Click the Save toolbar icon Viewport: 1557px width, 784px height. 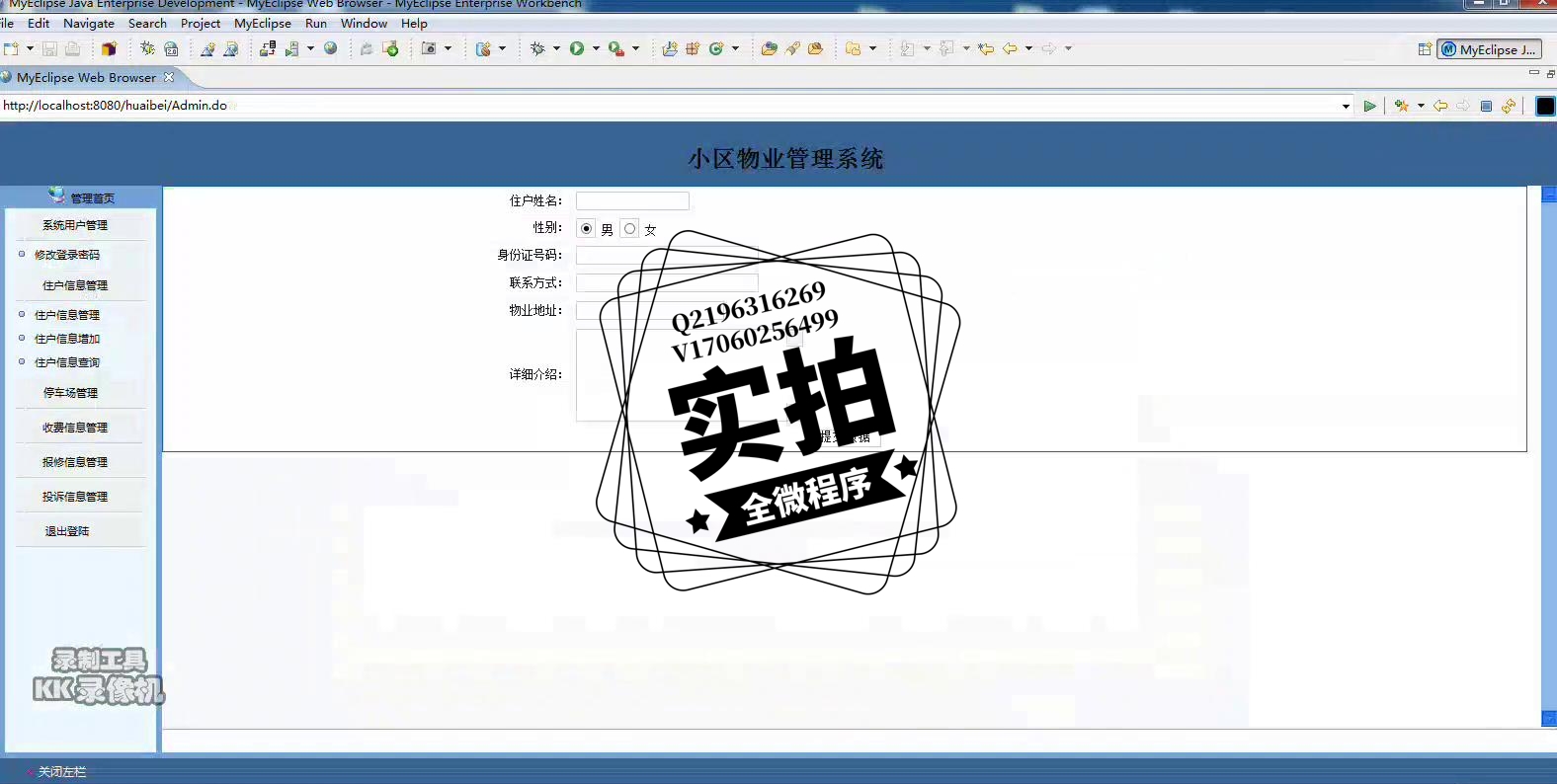[x=49, y=48]
